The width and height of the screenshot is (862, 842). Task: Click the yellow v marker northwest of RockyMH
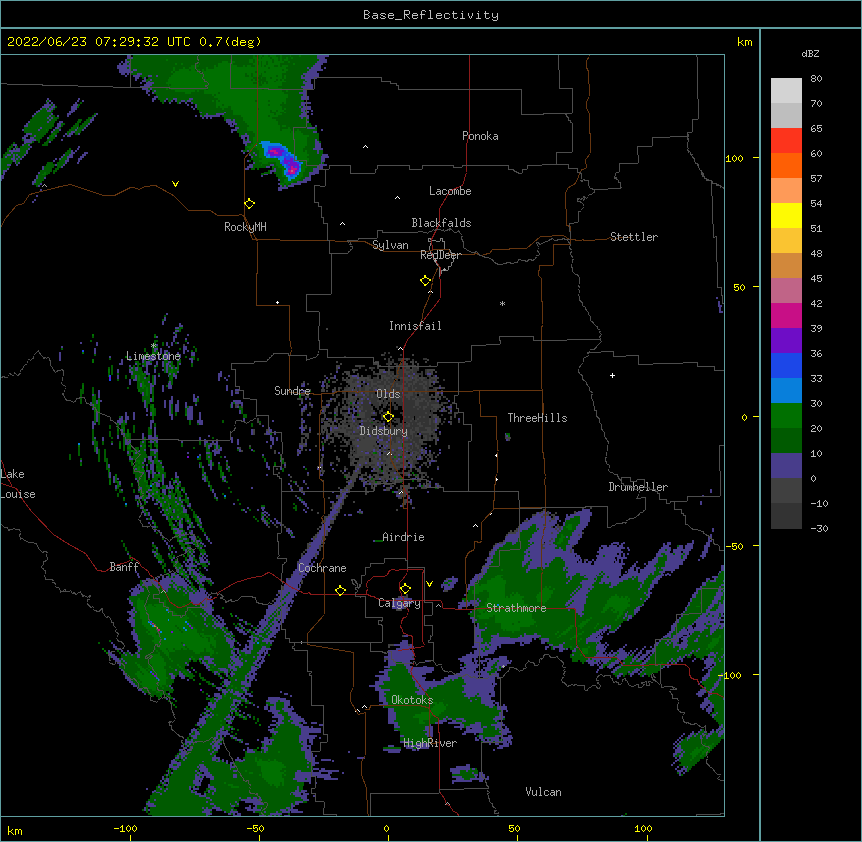[175, 184]
